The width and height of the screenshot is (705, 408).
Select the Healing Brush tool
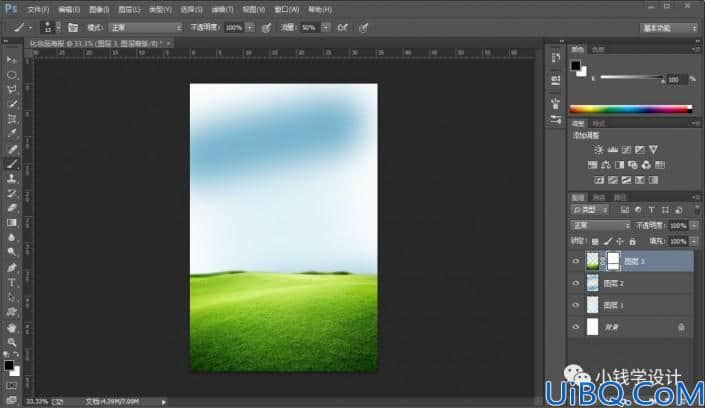click(12, 149)
